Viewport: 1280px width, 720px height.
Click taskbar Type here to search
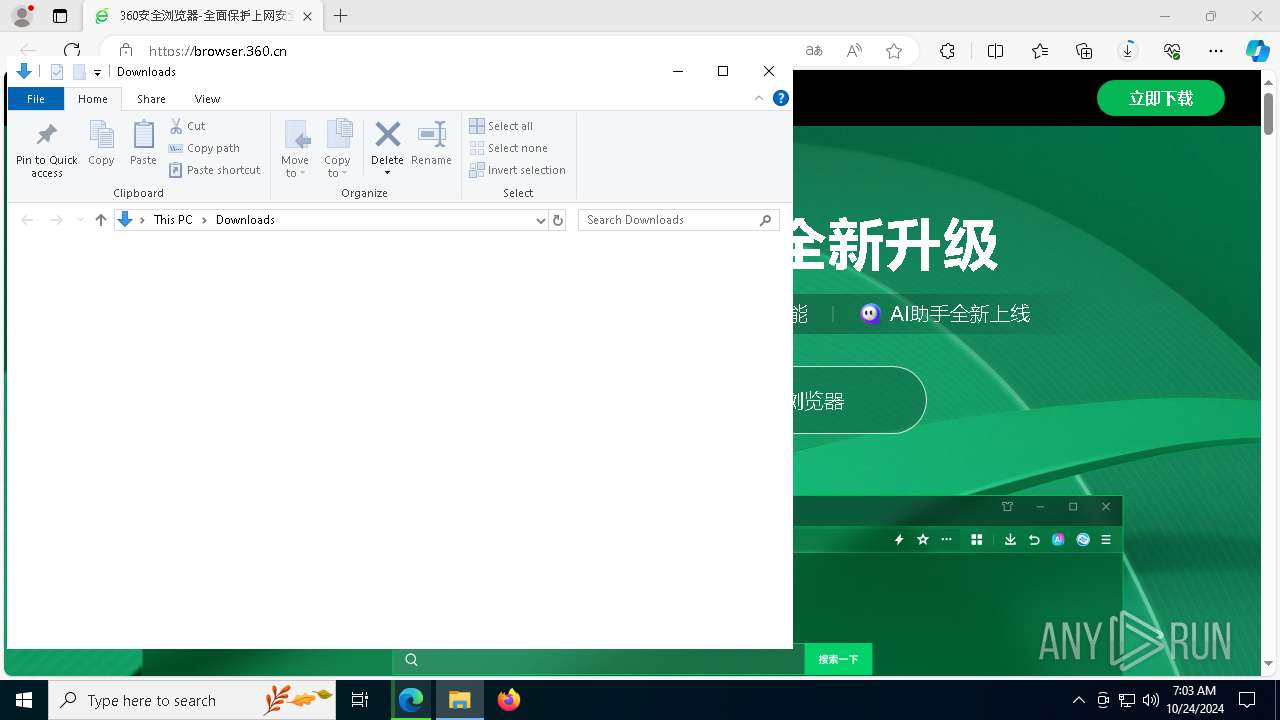[x=192, y=700]
